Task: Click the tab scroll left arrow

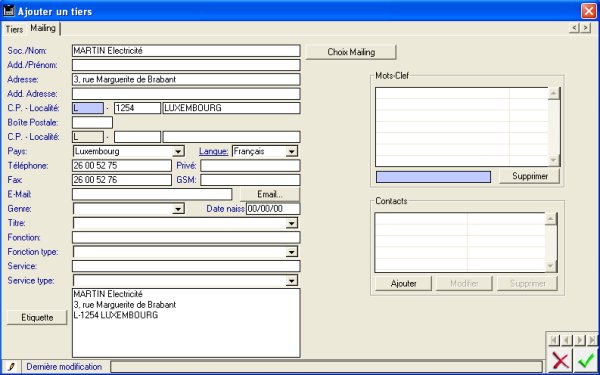Action: [x=574, y=28]
